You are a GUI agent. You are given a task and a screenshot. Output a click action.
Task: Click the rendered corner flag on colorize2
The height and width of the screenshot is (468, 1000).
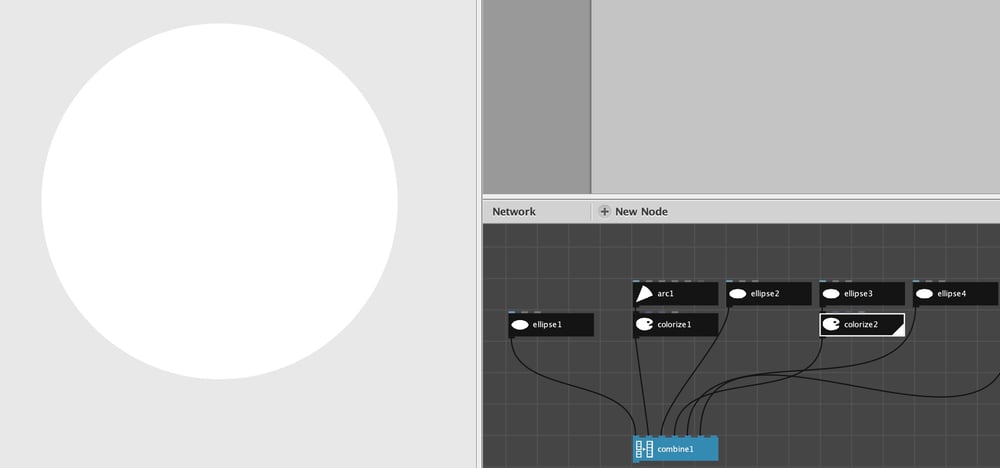899,330
